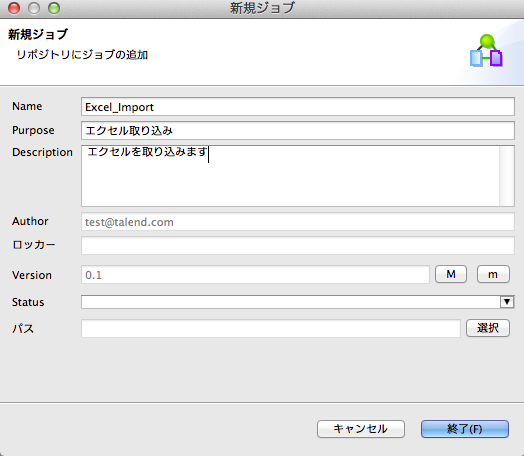The width and height of the screenshot is (524, 456).
Task: Increment minor version with lowercase m button
Action: (493, 274)
